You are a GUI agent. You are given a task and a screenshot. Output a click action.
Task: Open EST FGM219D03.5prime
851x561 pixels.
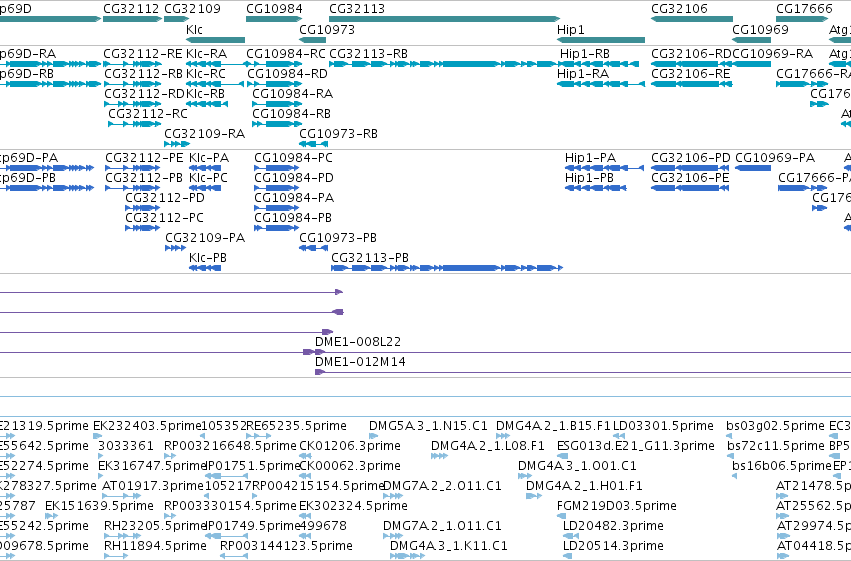click(563, 517)
